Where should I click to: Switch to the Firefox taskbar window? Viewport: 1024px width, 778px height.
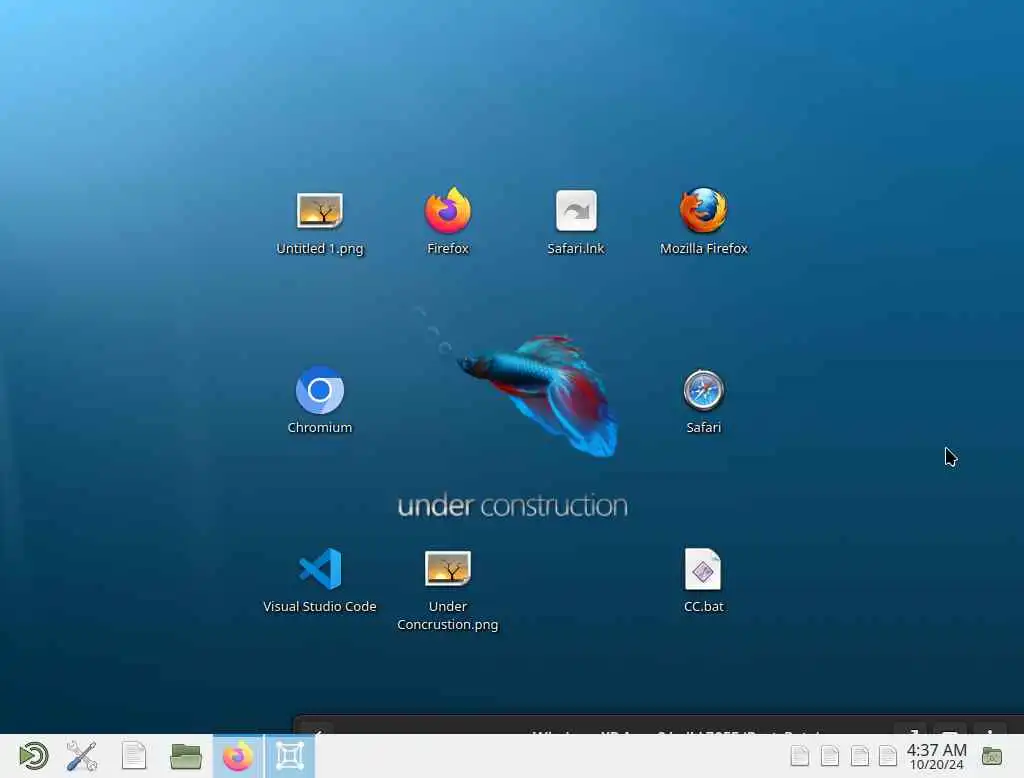pyautogui.click(x=238, y=756)
